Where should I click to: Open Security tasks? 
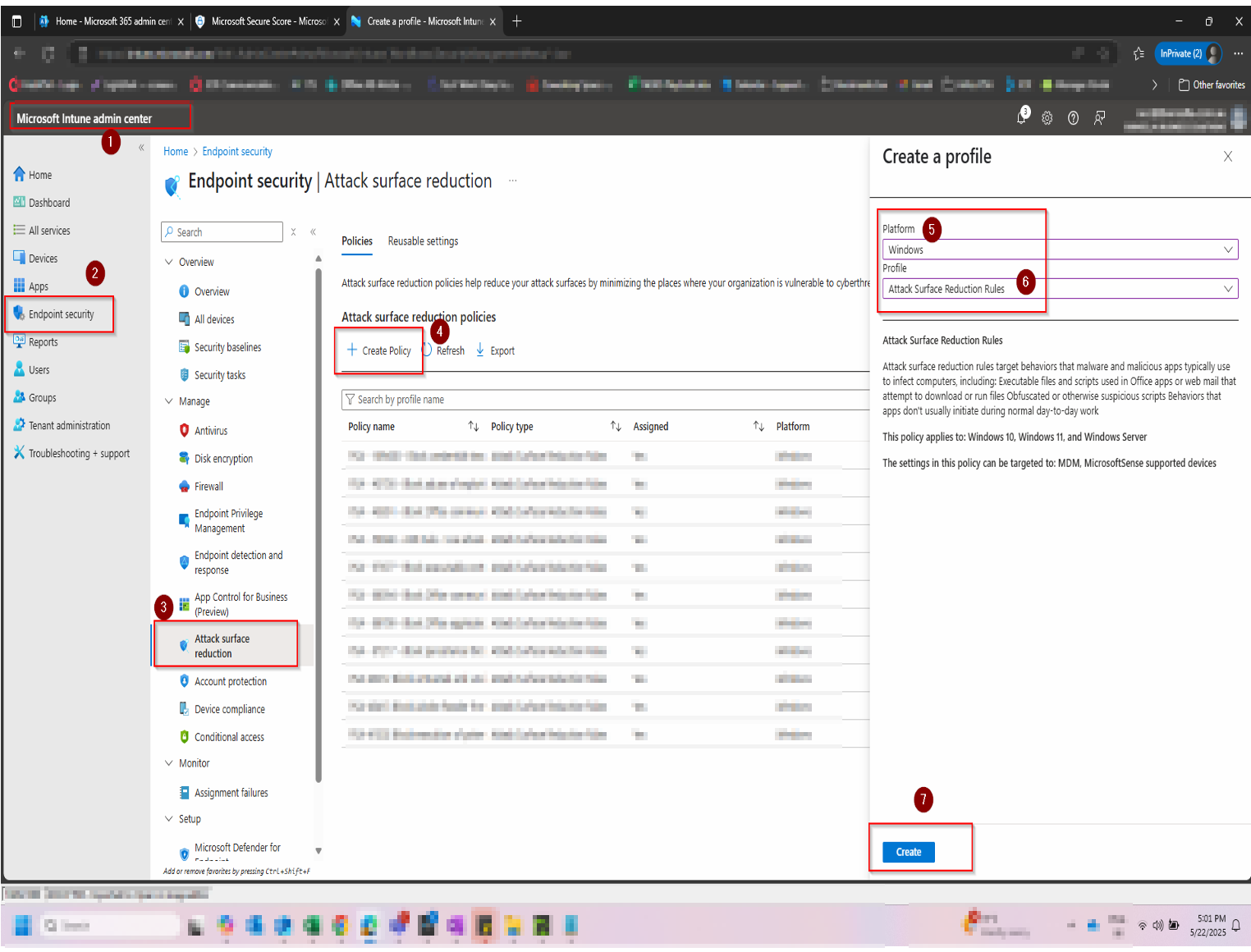pos(213,375)
